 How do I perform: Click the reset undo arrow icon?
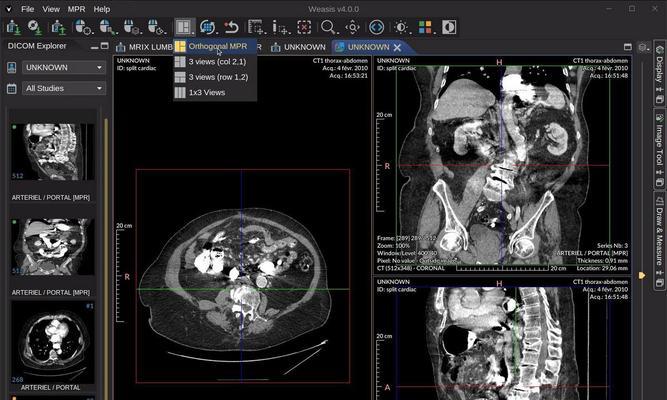232,27
